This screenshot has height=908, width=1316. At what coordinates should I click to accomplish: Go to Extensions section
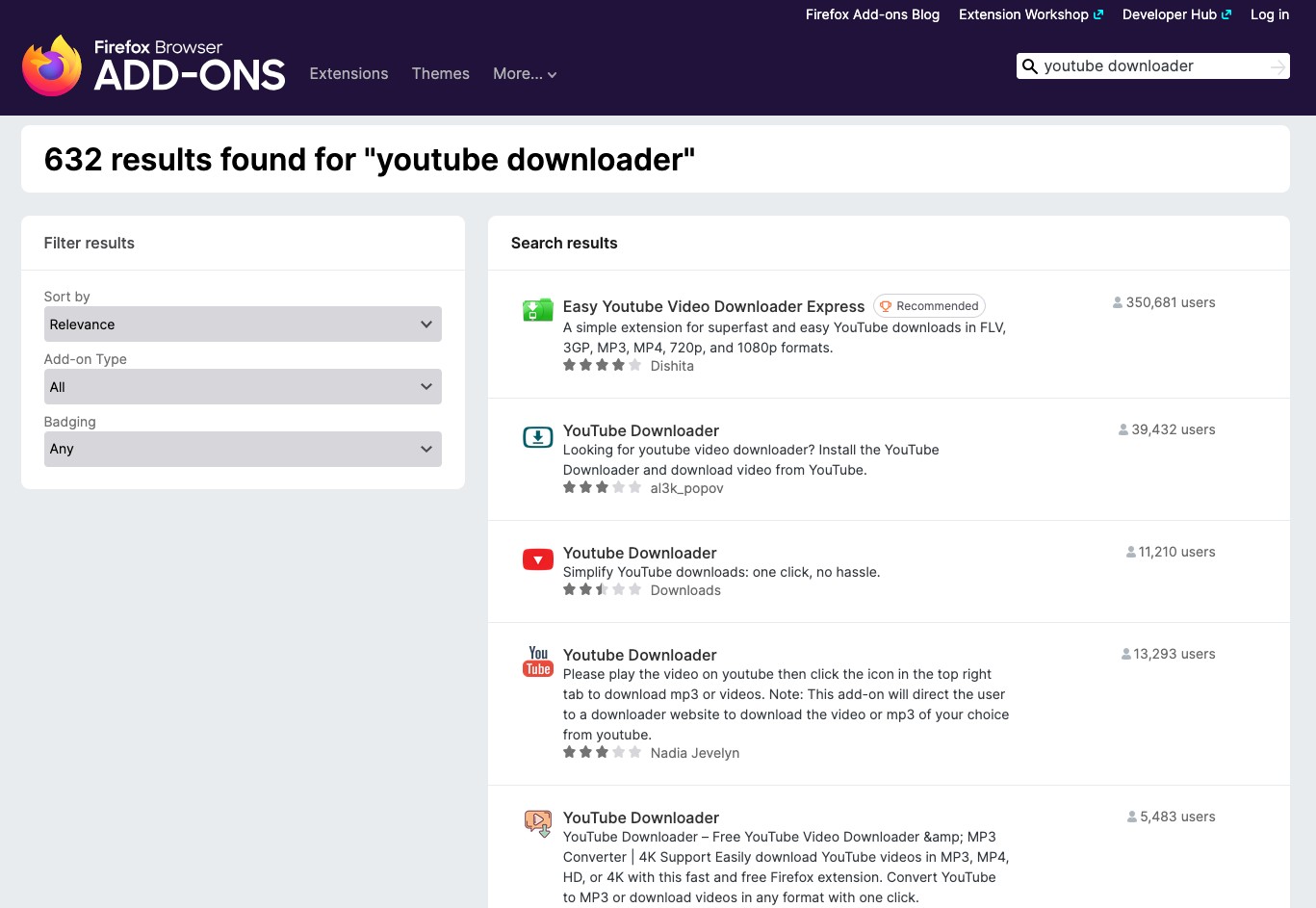[x=348, y=74]
